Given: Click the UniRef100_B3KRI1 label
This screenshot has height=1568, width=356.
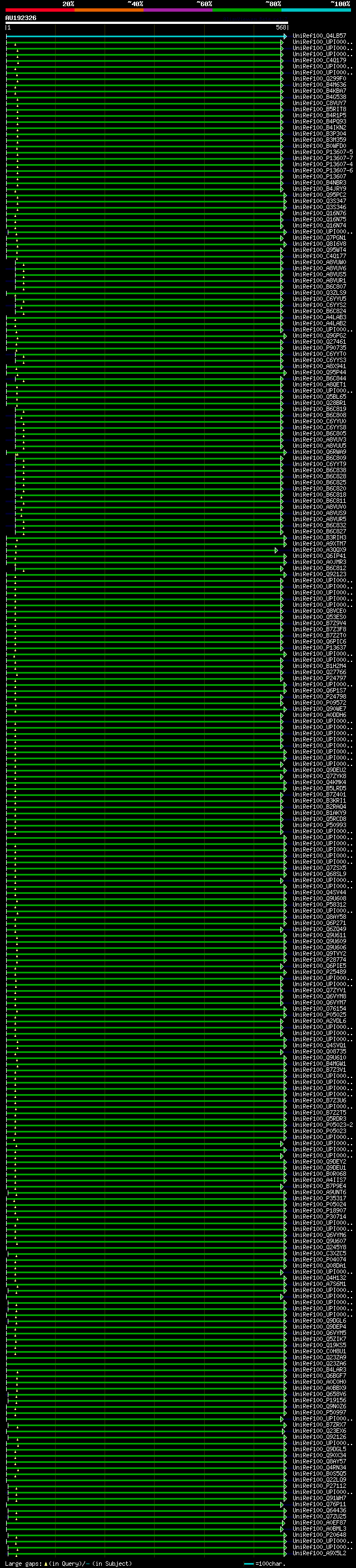Looking at the screenshot, I should [319, 800].
